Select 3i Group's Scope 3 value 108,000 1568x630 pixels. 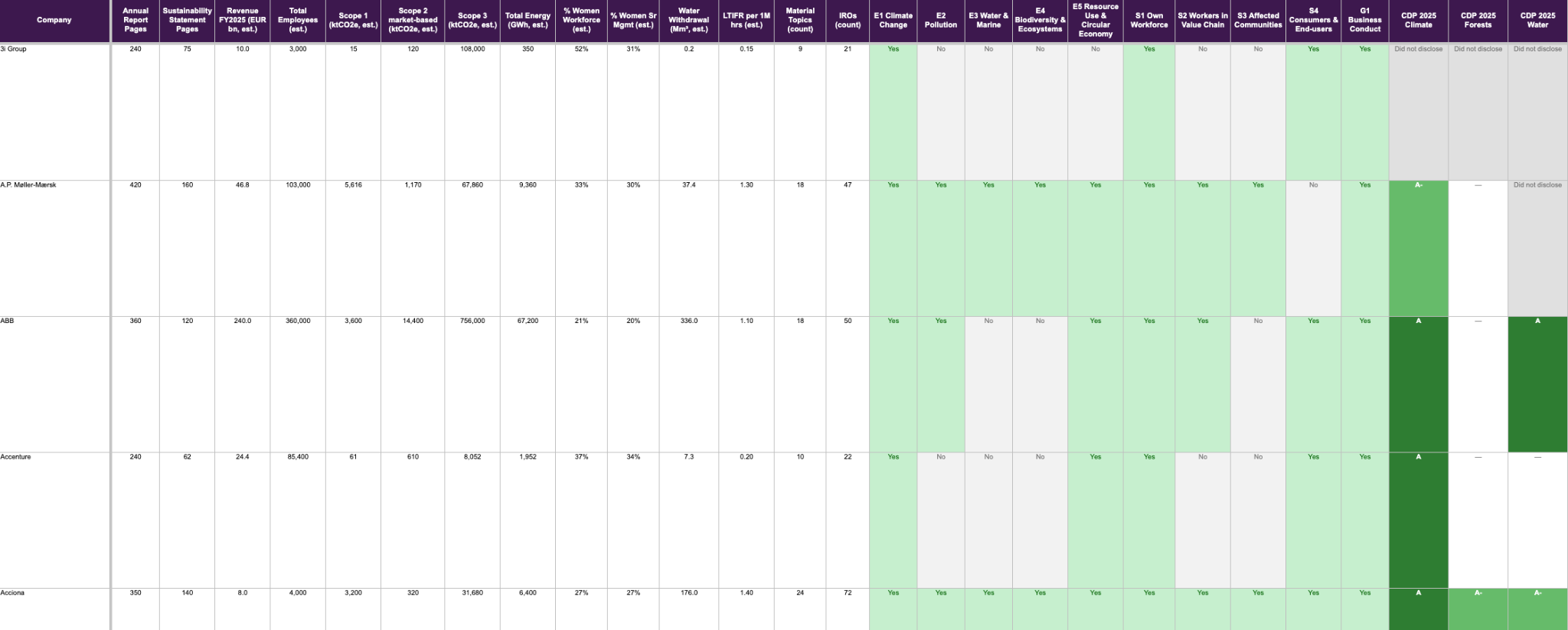[472, 112]
